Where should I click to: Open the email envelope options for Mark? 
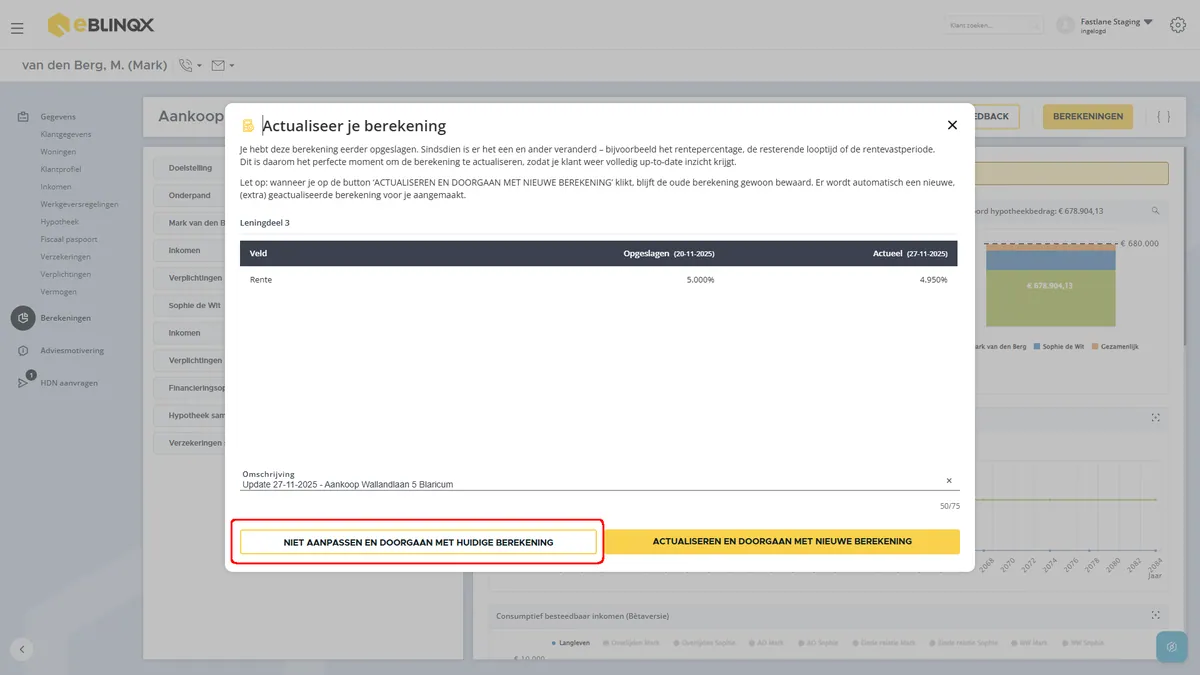(x=223, y=65)
